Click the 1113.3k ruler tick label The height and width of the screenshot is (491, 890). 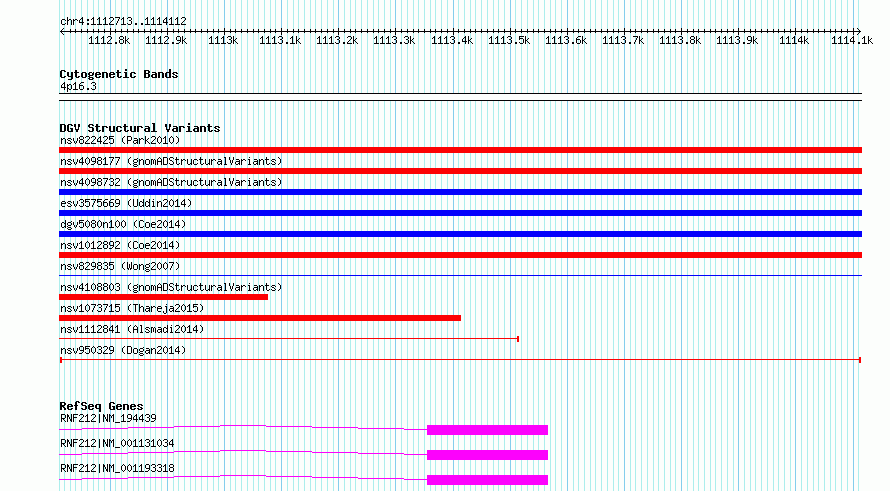point(394,40)
